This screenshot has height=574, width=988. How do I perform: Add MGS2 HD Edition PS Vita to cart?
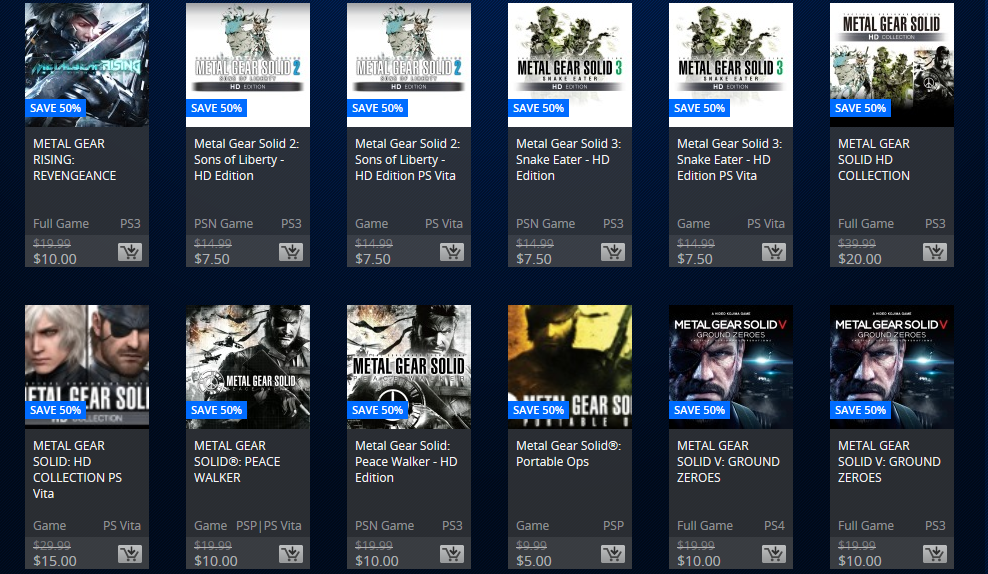pos(452,252)
